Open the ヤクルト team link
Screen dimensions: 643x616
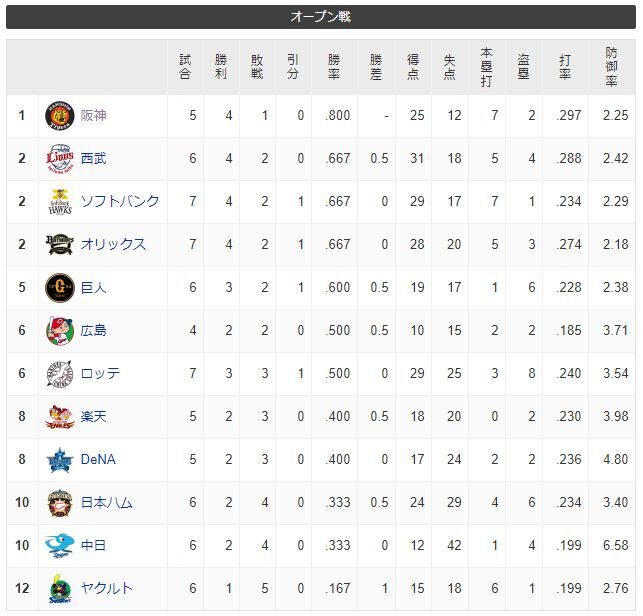point(107,589)
